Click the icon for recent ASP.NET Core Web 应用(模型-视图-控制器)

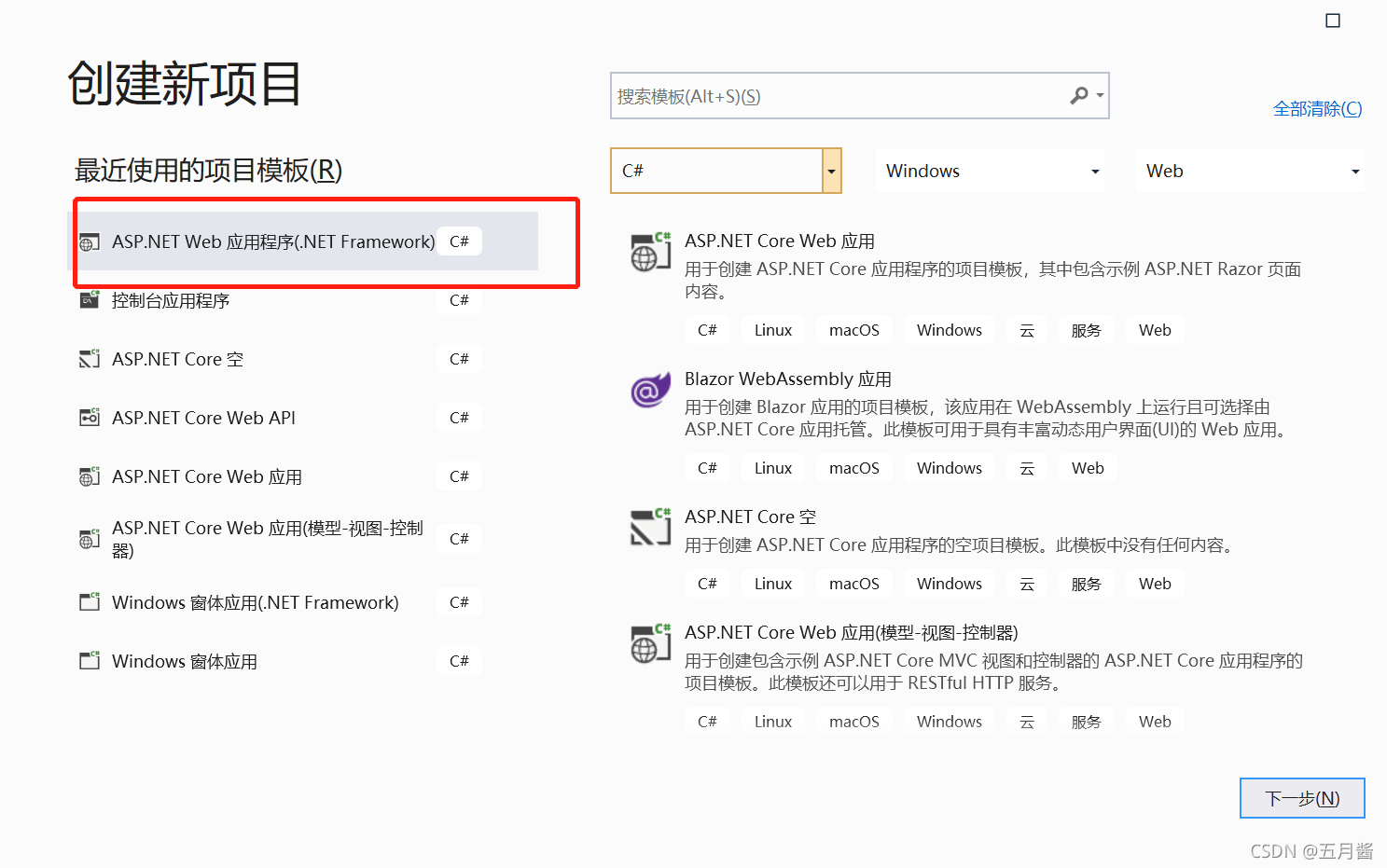tap(90, 539)
